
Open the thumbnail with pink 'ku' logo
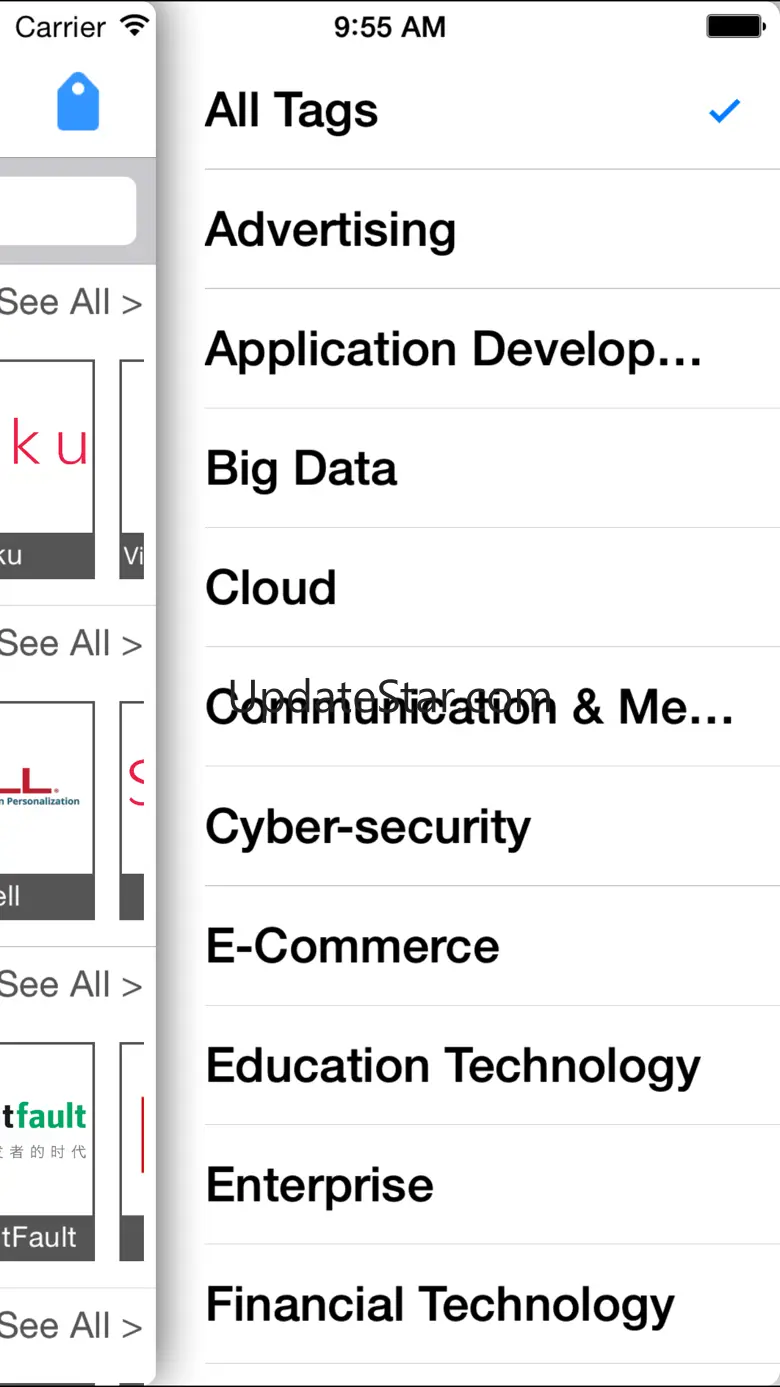point(46,468)
